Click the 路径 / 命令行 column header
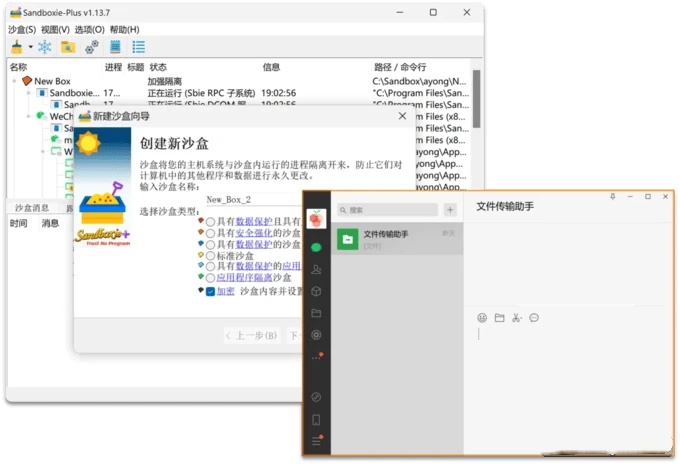 400,67
